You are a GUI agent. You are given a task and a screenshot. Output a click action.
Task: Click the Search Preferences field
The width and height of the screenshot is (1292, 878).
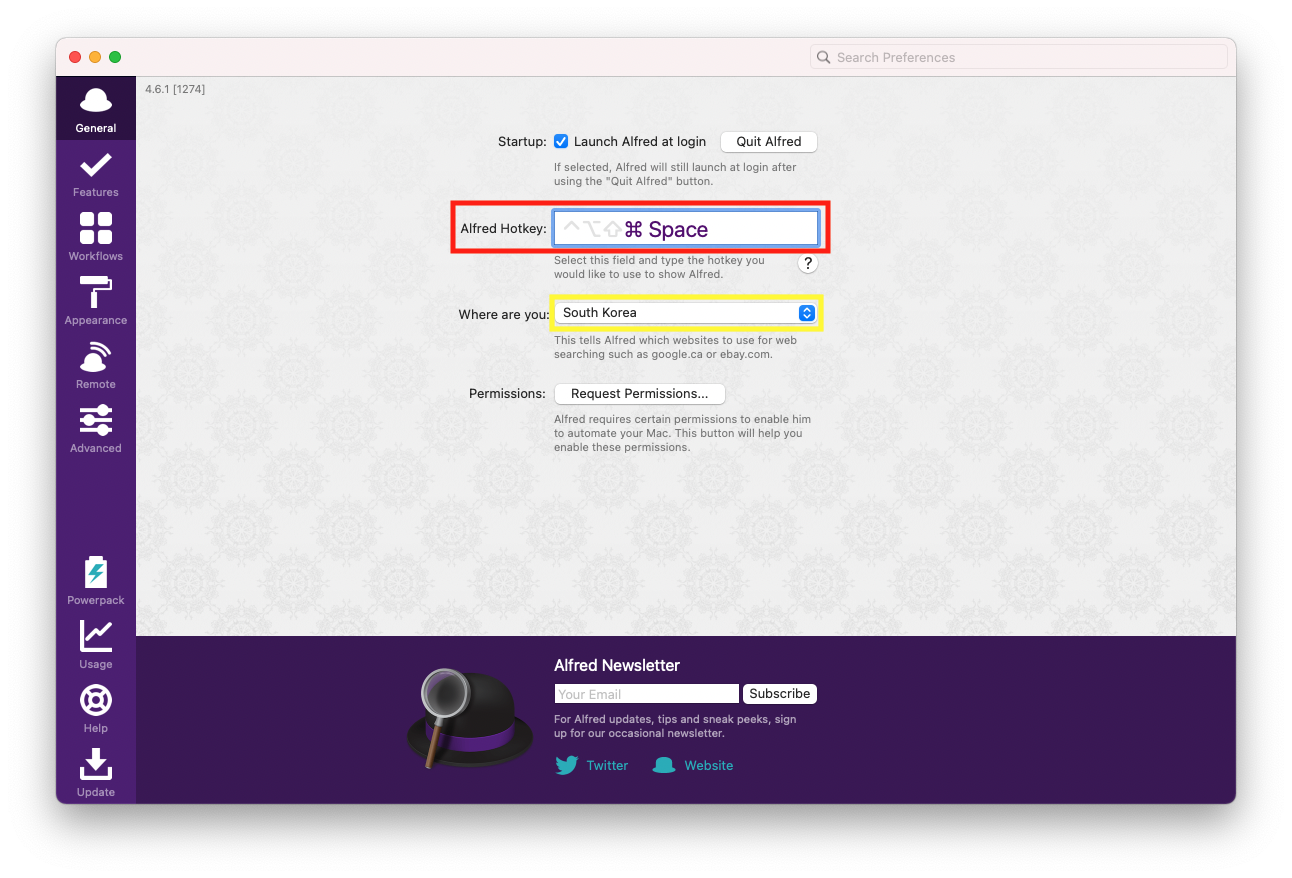click(1019, 57)
